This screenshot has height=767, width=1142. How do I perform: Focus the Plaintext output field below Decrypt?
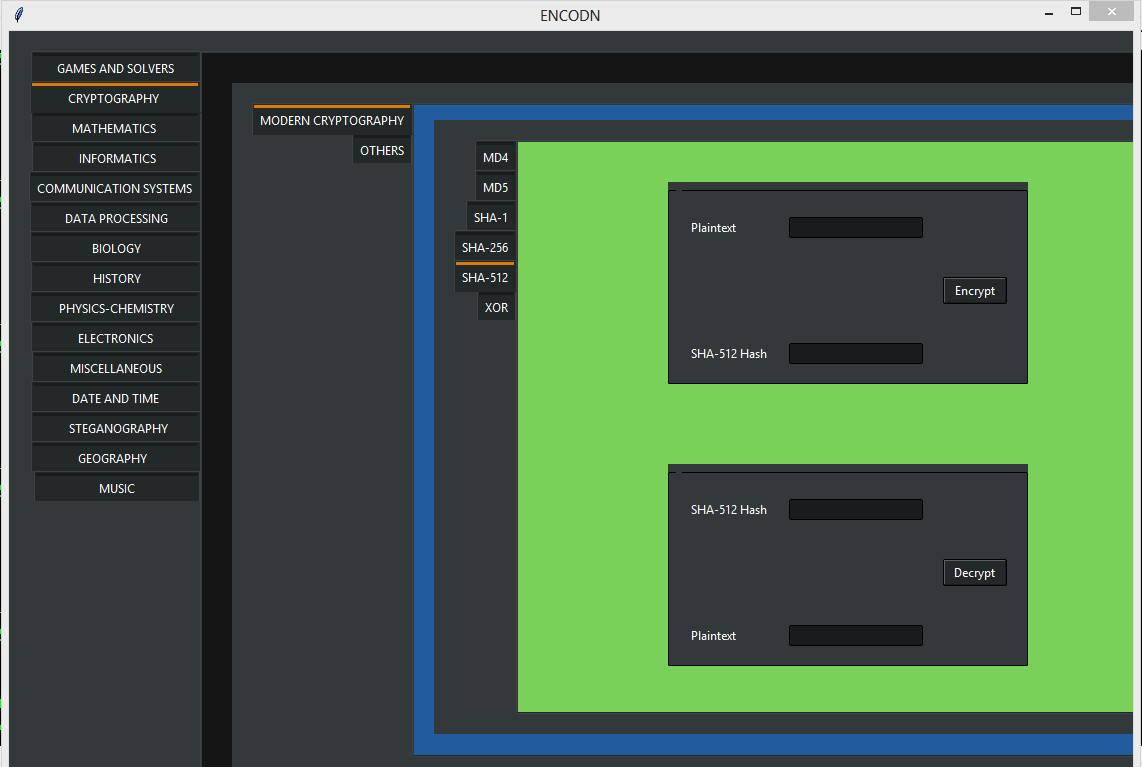tap(855, 636)
